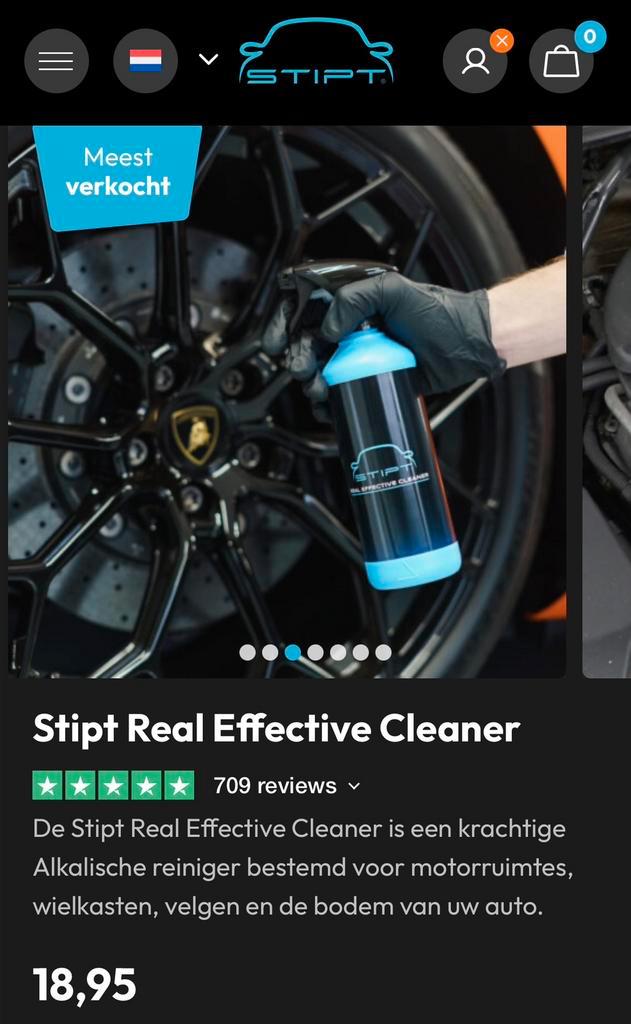
Task: Open the shopping bag cart
Action: pyautogui.click(x=561, y=61)
